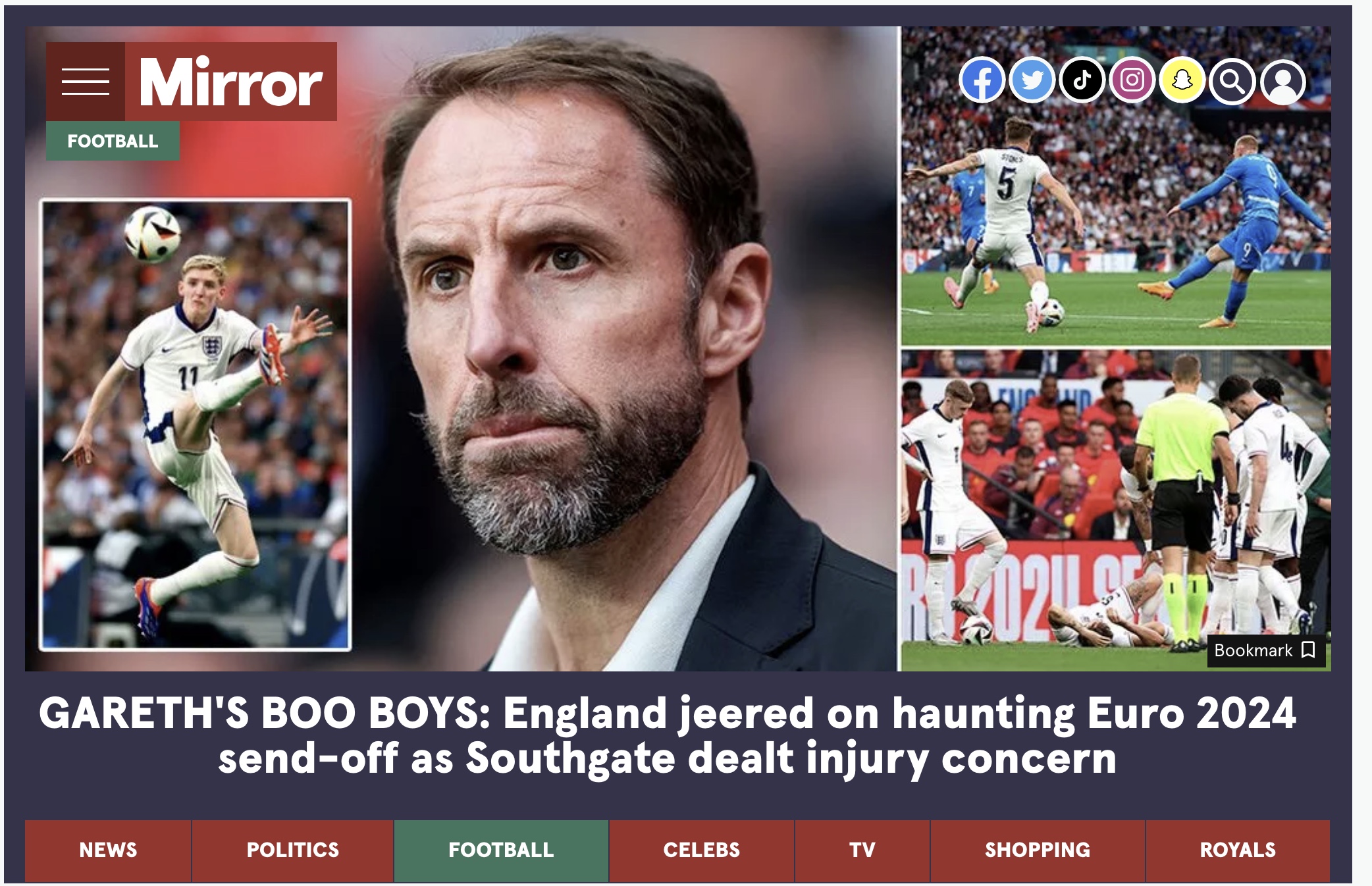
Task: View the number 11 player kicking thumbnail
Action: click(x=195, y=425)
